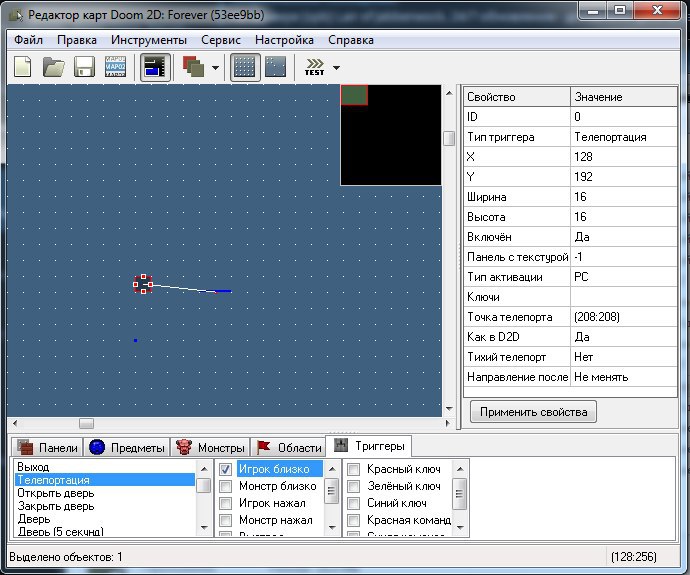Click the Тихий телепорт value Нет
The height and width of the screenshot is (575, 690).
(x=624, y=357)
